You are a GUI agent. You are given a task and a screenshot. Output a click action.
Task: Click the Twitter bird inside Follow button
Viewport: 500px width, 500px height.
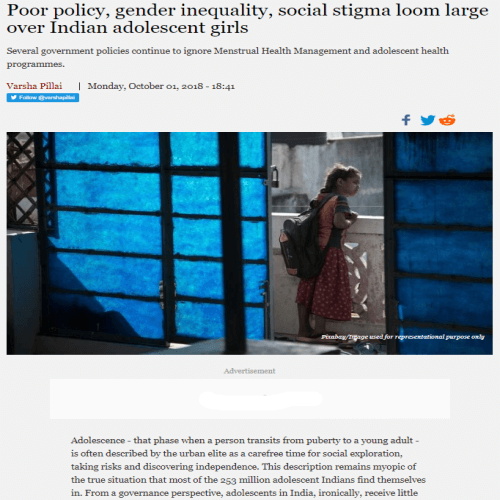click(14, 97)
